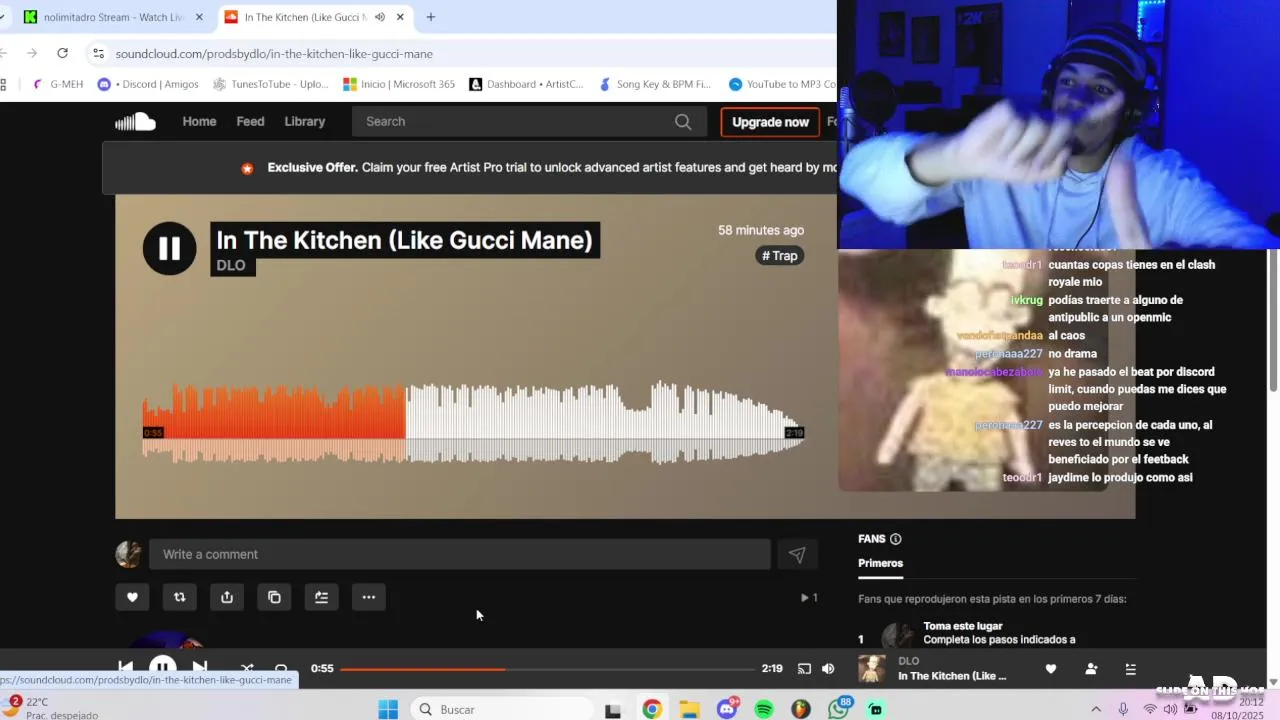Image resolution: width=1280 pixels, height=720 pixels.
Task: Show hidden system tray icons chevron
Action: pyautogui.click(x=1096, y=709)
